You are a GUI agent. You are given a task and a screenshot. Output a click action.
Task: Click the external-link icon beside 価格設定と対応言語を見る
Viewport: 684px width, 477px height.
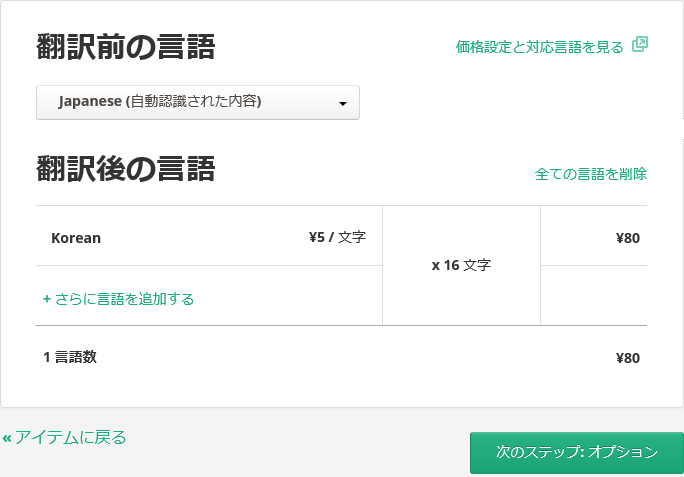(640, 45)
